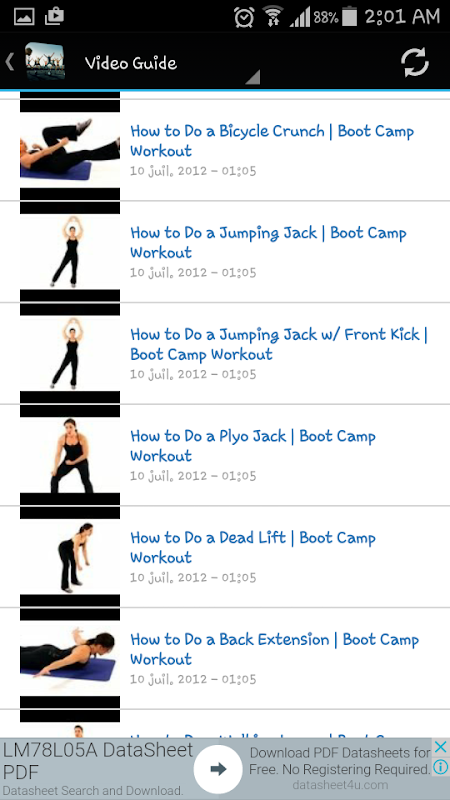Viewport: 450px width, 800px height.
Task: Tap the back chevron beside the app icon
Action: tap(9, 62)
